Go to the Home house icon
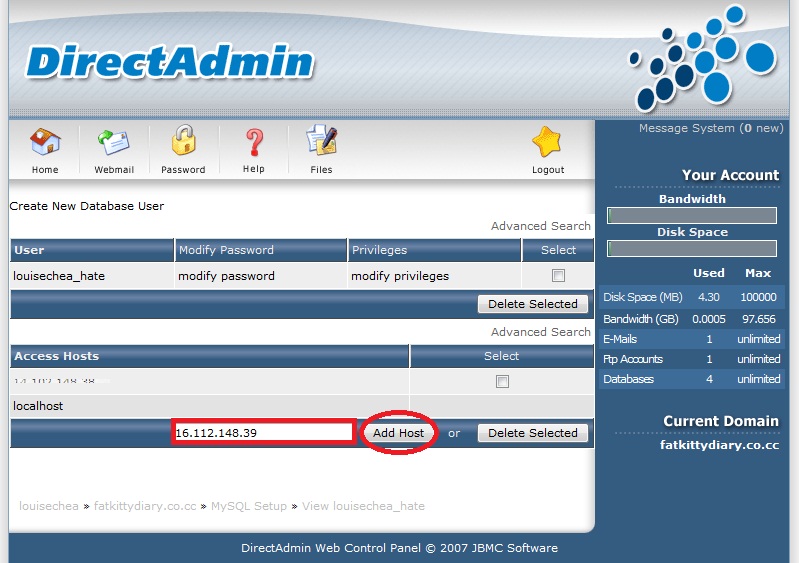 tap(45, 141)
